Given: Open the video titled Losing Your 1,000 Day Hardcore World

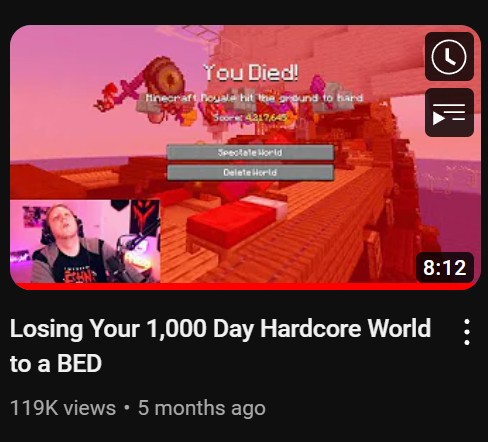Looking at the screenshot, I should [220, 345].
